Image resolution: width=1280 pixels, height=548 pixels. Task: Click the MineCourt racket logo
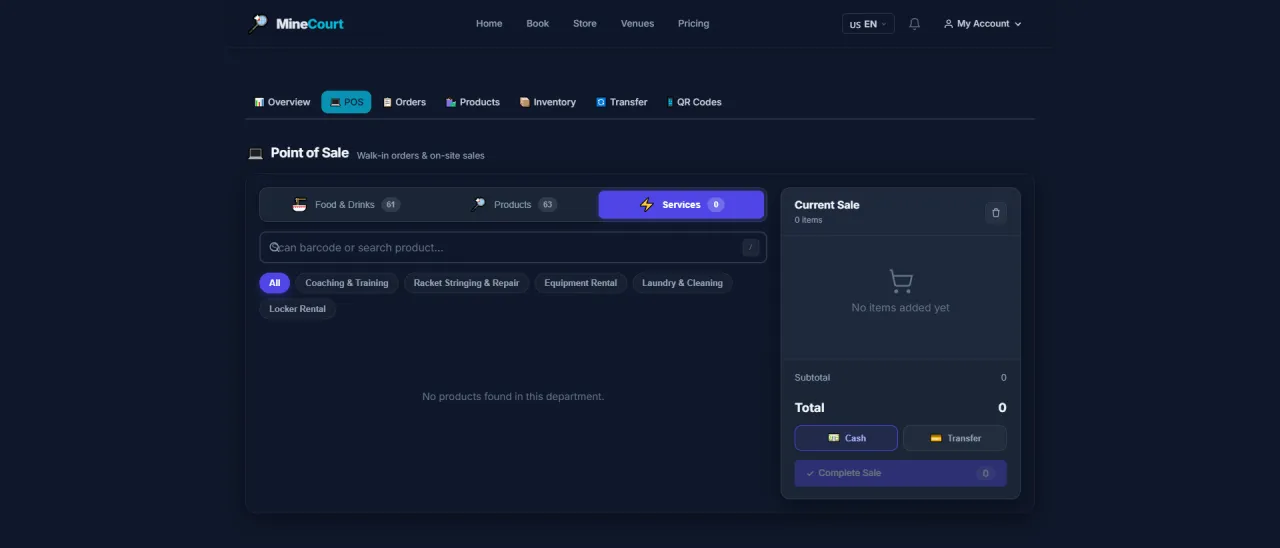tap(258, 23)
